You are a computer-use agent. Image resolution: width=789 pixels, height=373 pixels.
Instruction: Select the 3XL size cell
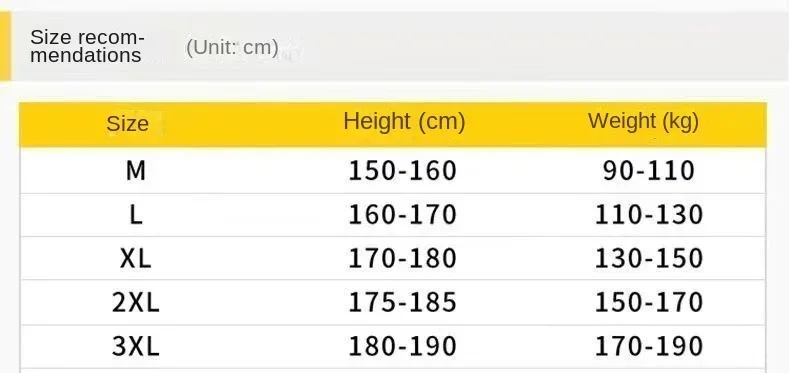[x=136, y=346]
